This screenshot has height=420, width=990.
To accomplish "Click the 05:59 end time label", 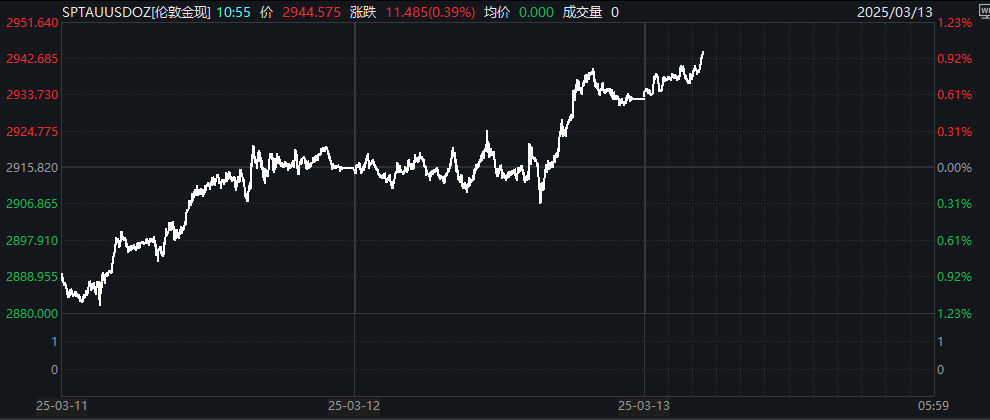I will pos(934,404).
